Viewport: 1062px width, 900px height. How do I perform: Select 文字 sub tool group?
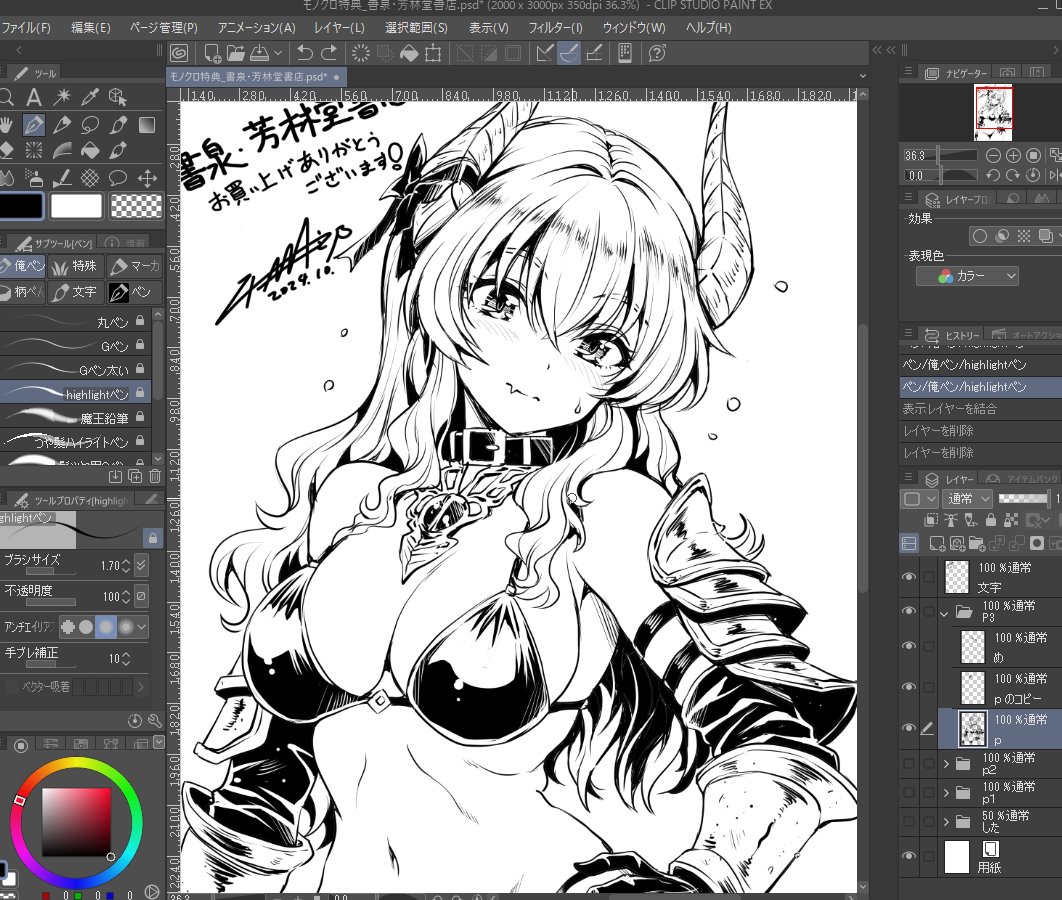click(x=75, y=292)
